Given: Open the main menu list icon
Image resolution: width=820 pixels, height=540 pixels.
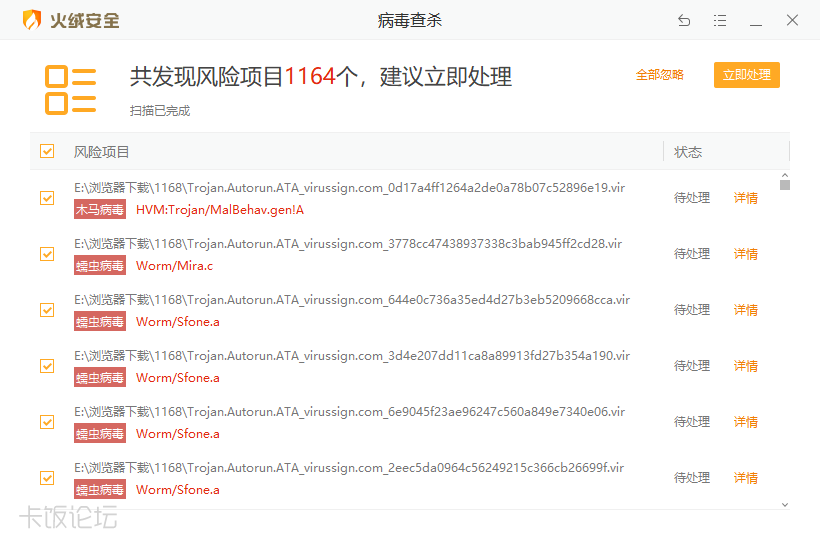Looking at the screenshot, I should (x=720, y=20).
